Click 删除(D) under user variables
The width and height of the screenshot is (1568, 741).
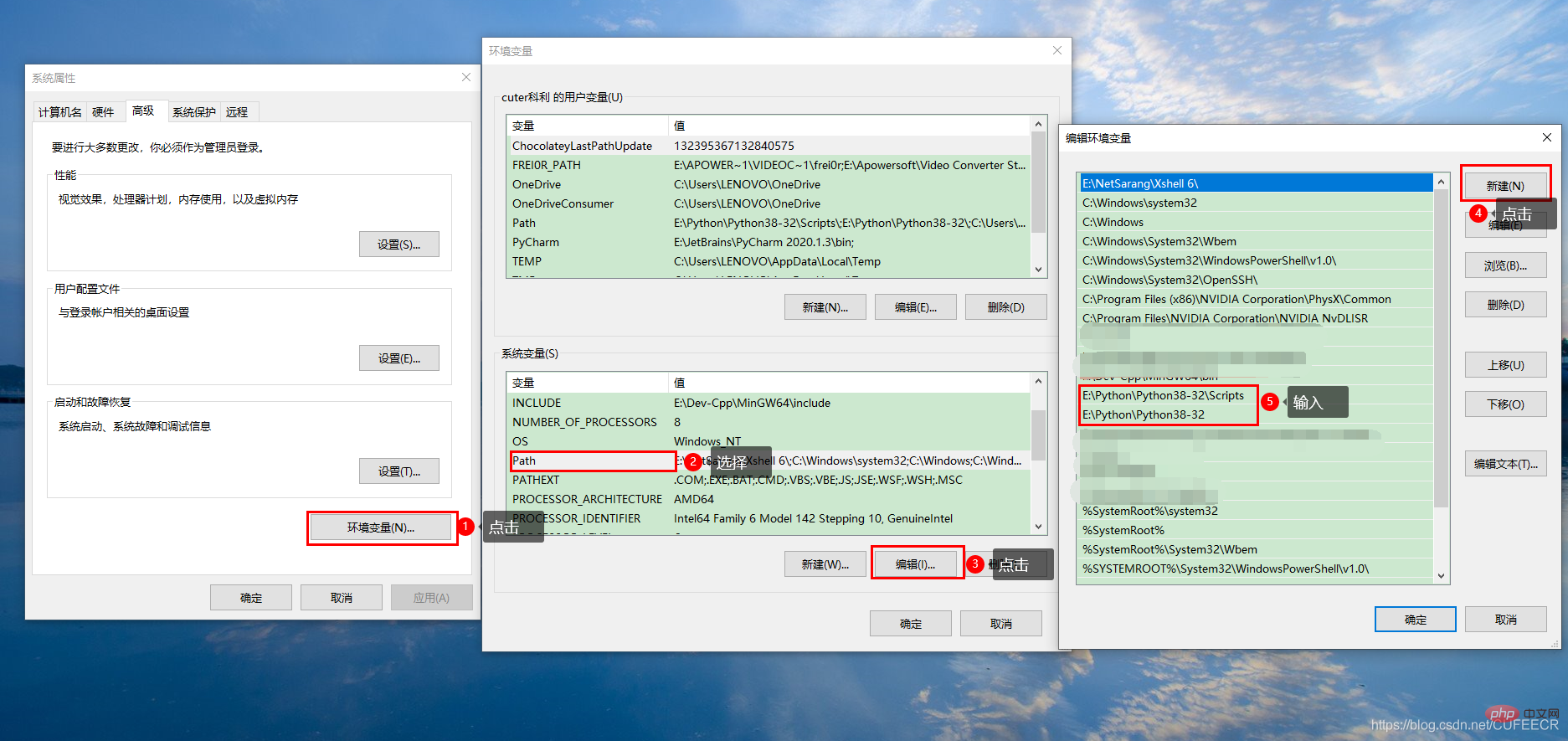[1005, 307]
